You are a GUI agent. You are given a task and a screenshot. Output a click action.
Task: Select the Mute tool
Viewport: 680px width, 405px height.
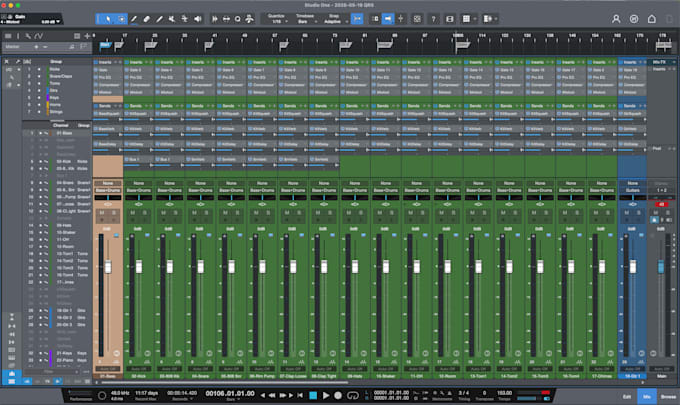pos(172,19)
